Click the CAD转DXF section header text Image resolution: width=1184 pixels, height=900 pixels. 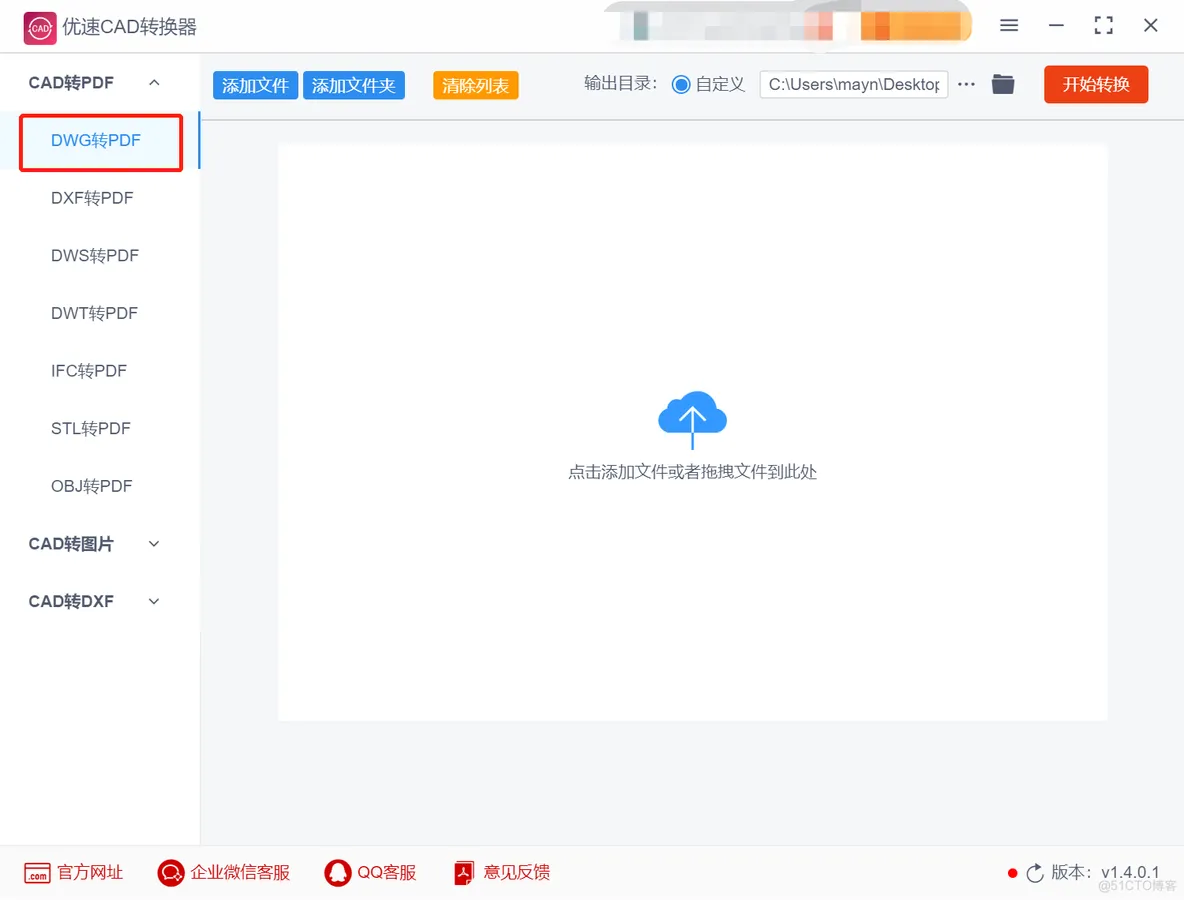coord(71,601)
